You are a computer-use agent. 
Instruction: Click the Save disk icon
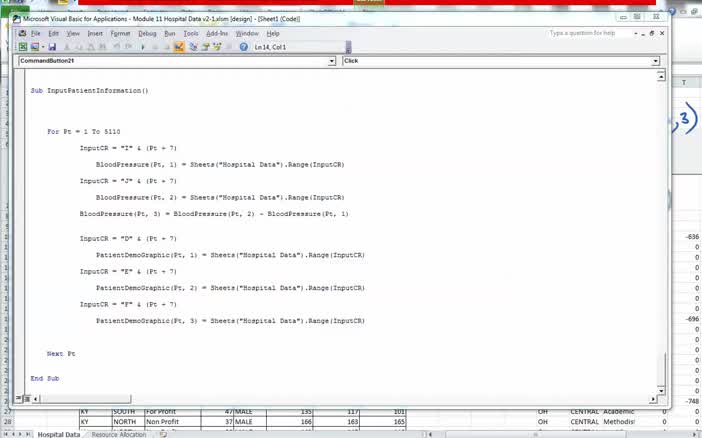pyautogui.click(x=52, y=47)
